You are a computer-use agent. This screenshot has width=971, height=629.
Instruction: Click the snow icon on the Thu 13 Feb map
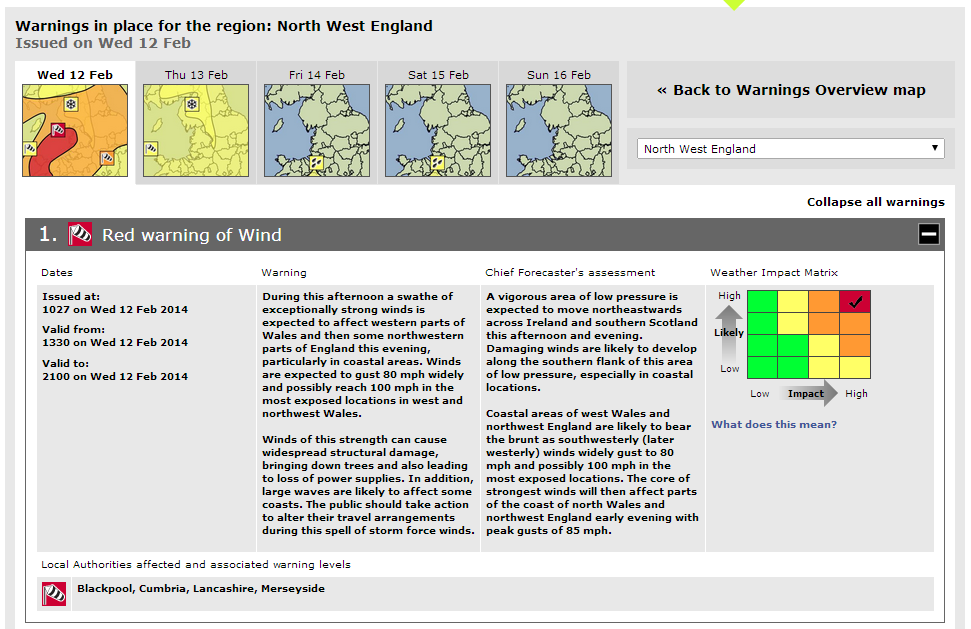pos(192,104)
